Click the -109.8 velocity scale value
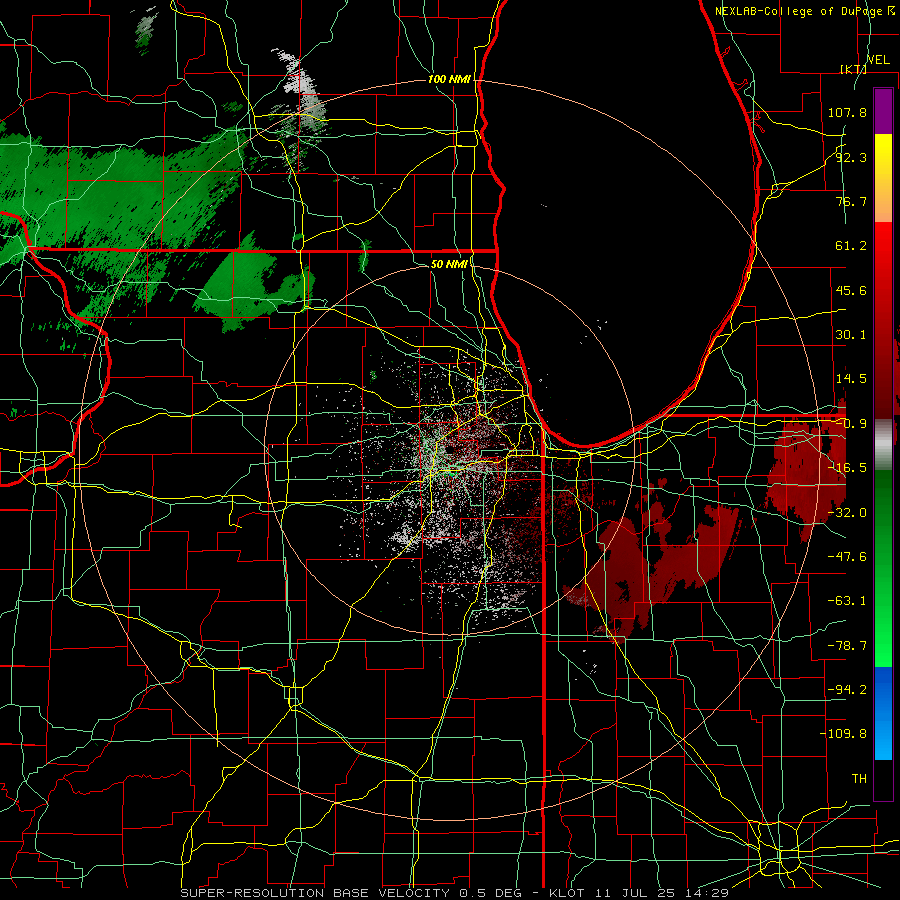900x900 pixels. point(843,734)
